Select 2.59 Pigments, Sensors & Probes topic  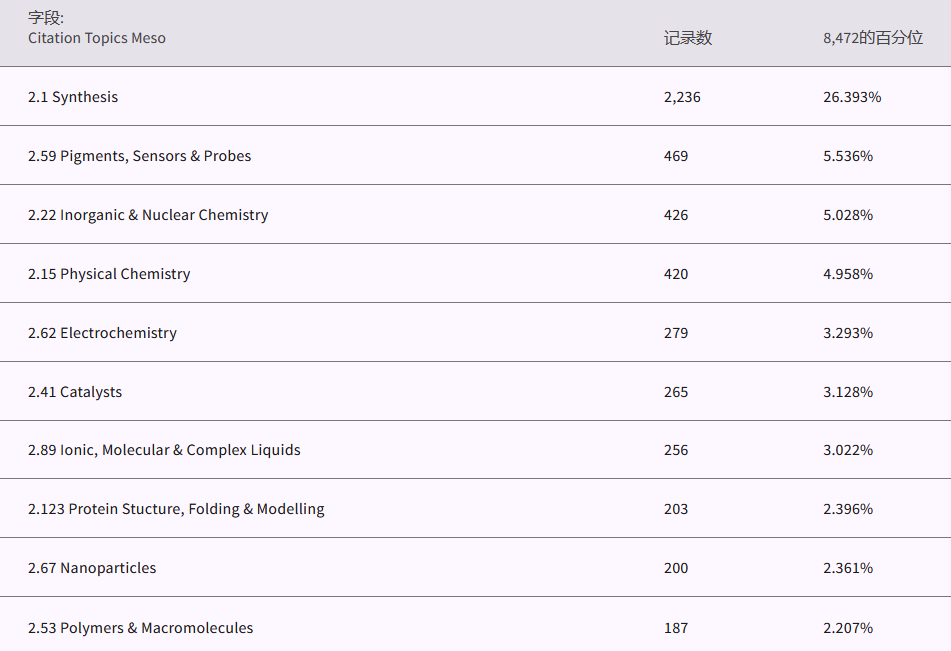pos(139,156)
